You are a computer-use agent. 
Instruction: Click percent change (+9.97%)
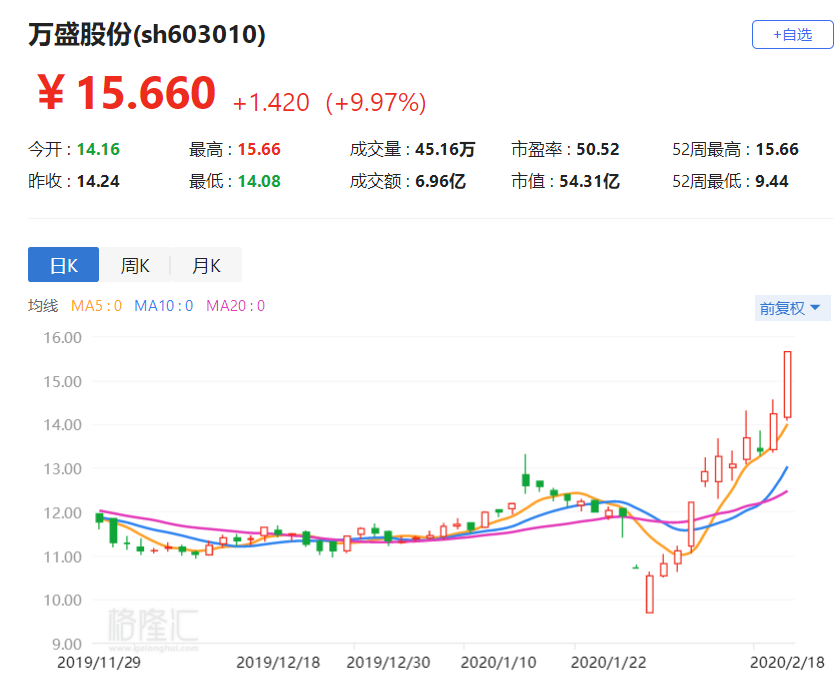click(376, 103)
